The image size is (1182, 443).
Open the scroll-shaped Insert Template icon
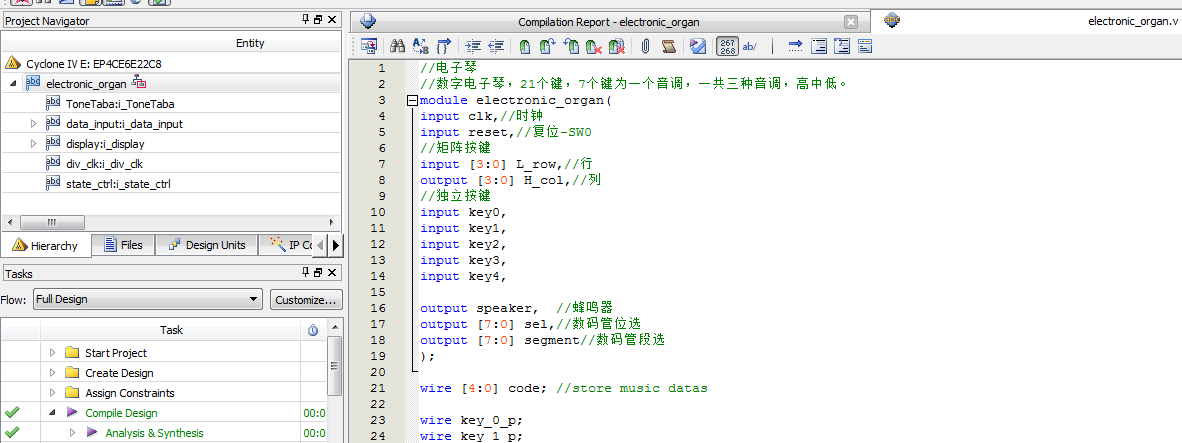click(669, 46)
